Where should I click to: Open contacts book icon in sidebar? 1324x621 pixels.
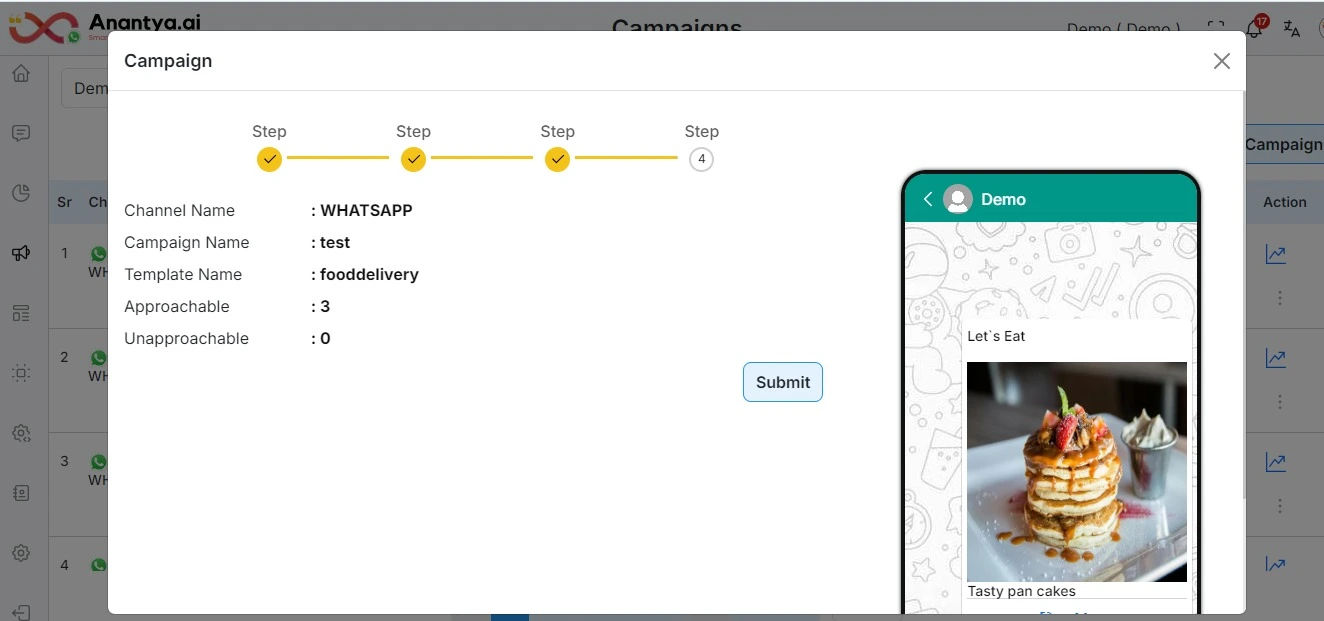21,493
